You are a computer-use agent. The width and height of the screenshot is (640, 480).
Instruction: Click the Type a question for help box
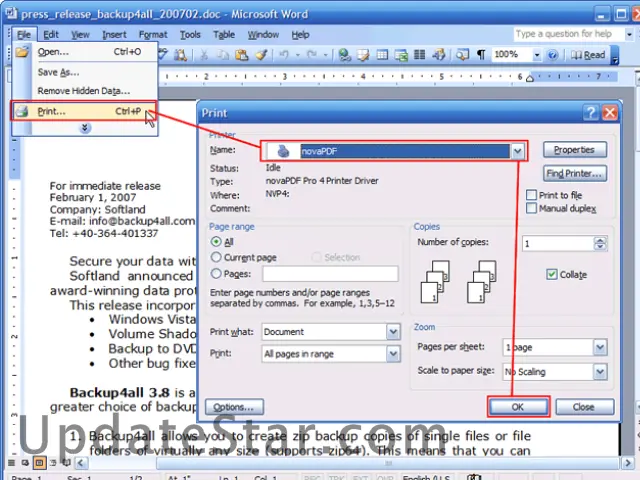point(568,34)
